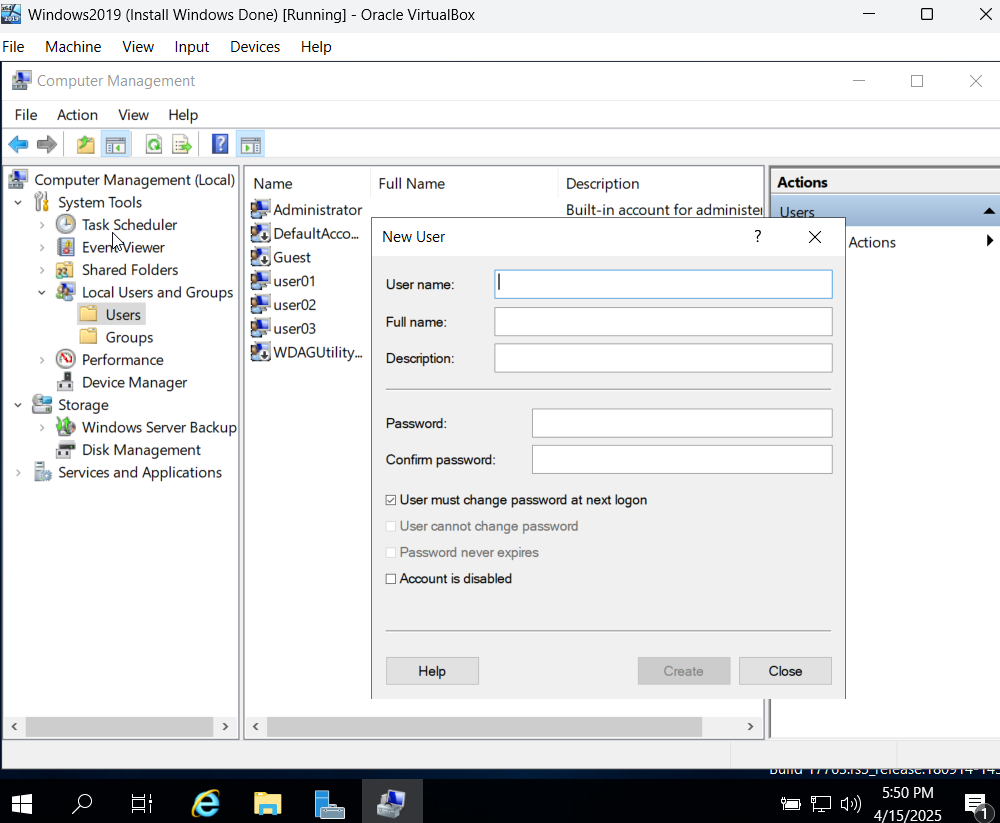Open File Explorer from taskbar
The width and height of the screenshot is (1000, 823).
pos(267,803)
